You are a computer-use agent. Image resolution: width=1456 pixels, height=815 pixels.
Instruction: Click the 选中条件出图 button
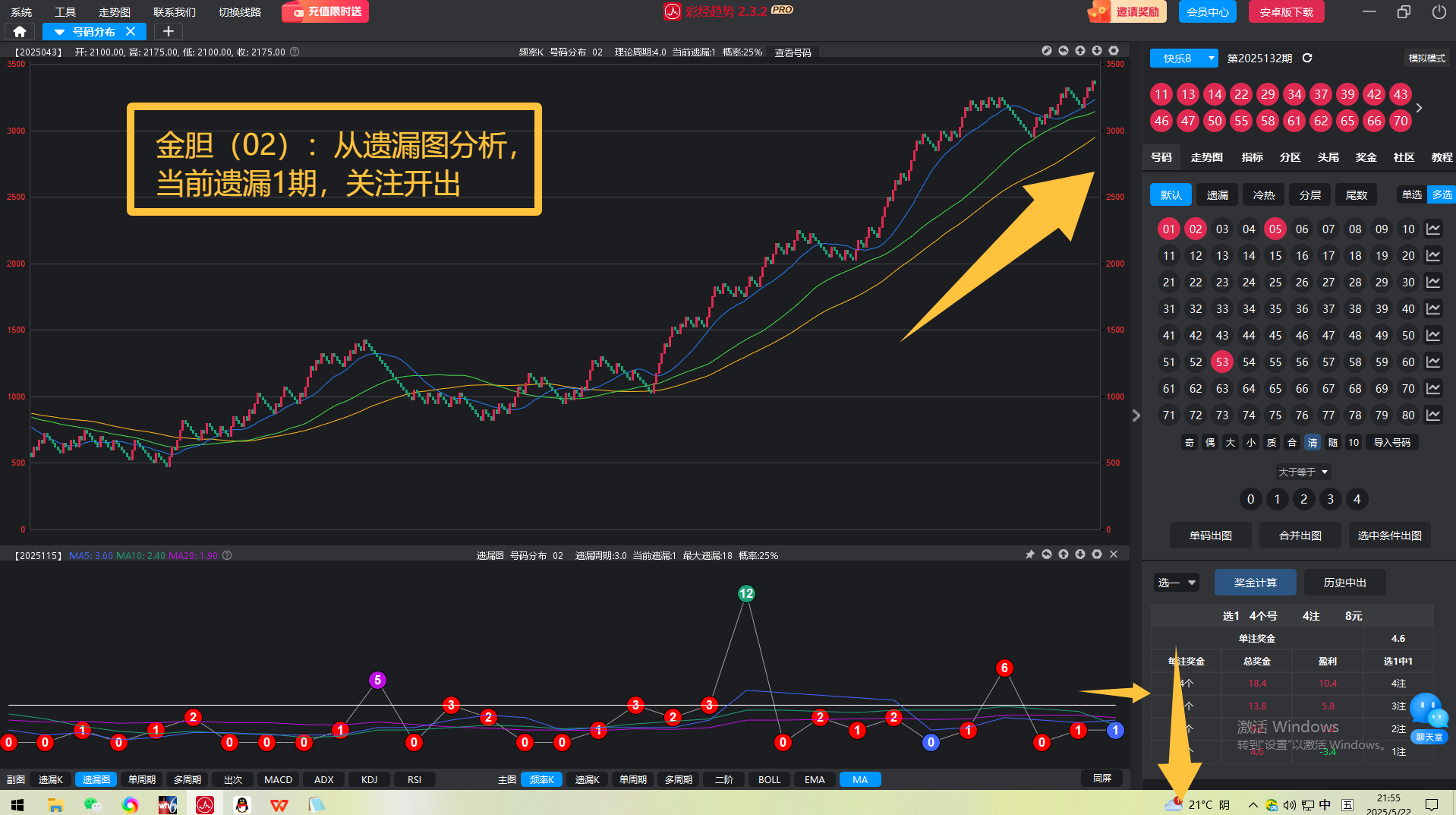click(x=1390, y=535)
